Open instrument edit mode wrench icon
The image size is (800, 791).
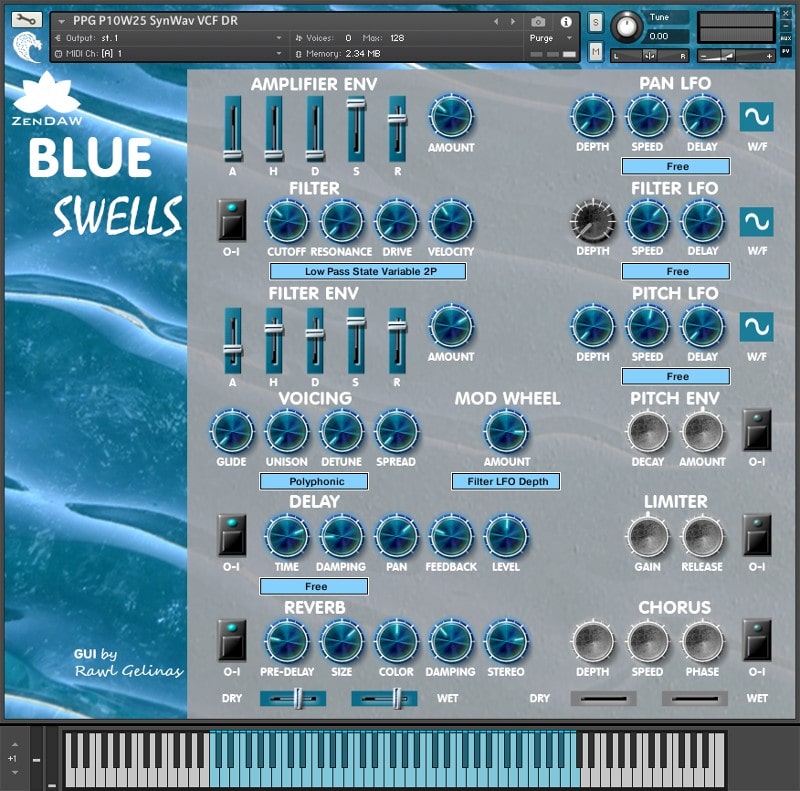pyautogui.click(x=27, y=20)
